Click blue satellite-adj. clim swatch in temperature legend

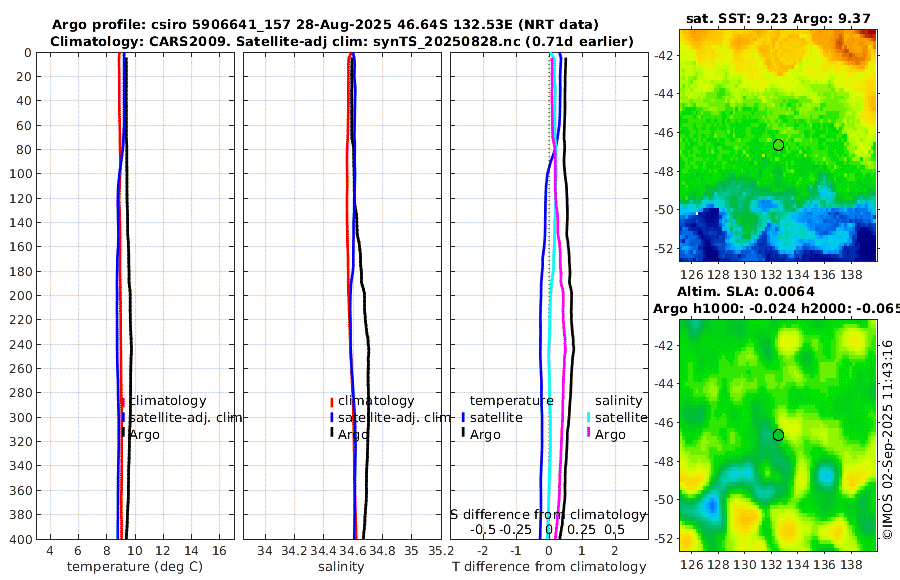(x=123, y=417)
